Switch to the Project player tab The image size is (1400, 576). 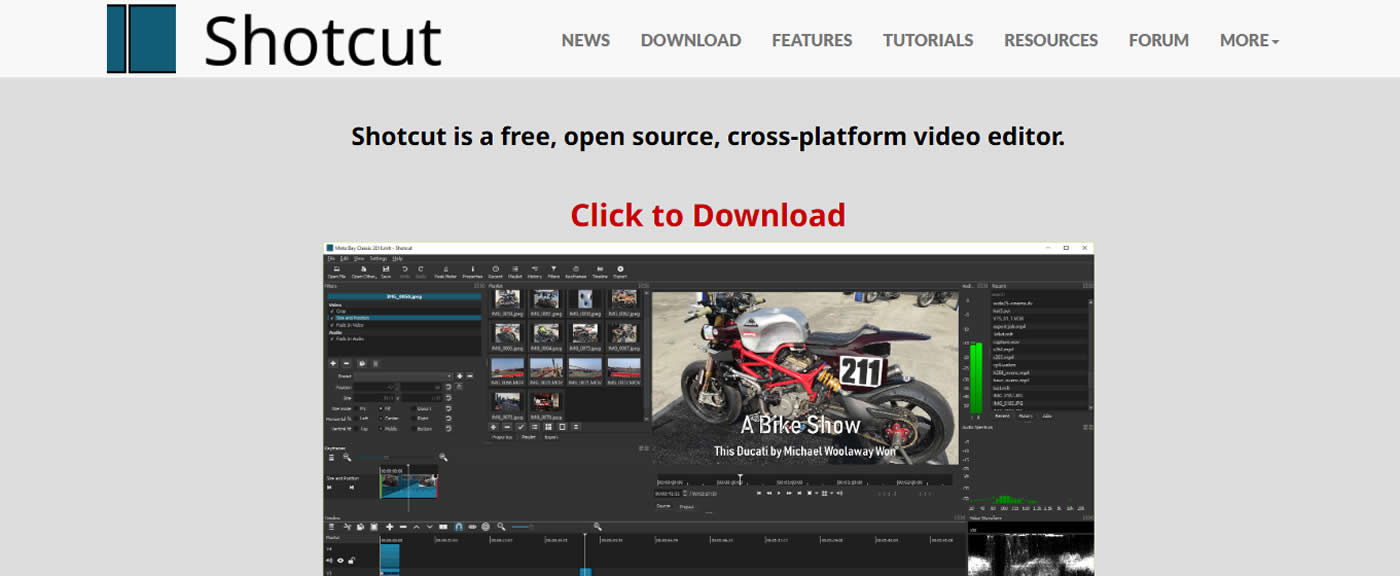click(x=687, y=507)
